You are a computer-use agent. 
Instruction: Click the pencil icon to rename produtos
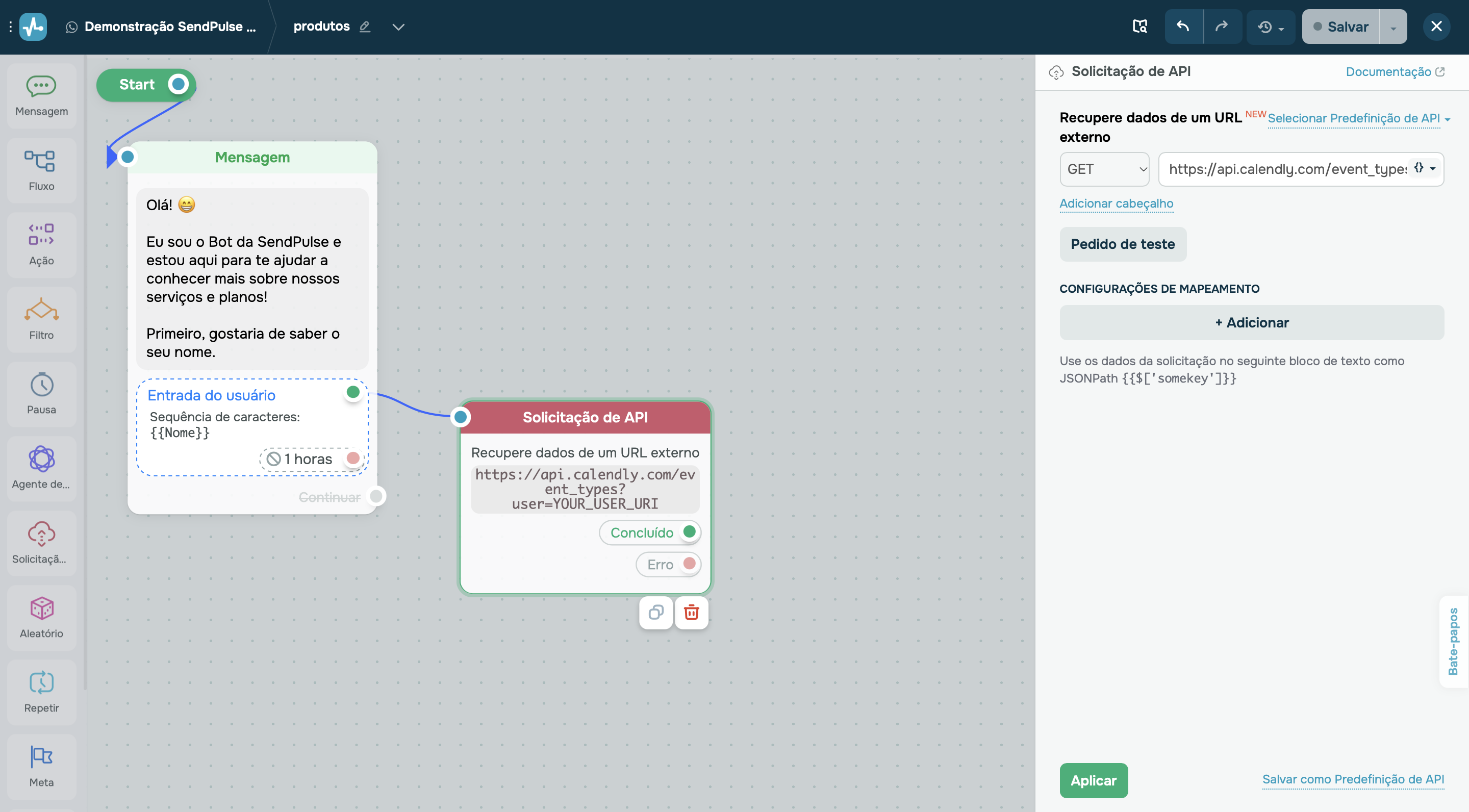pos(365,27)
